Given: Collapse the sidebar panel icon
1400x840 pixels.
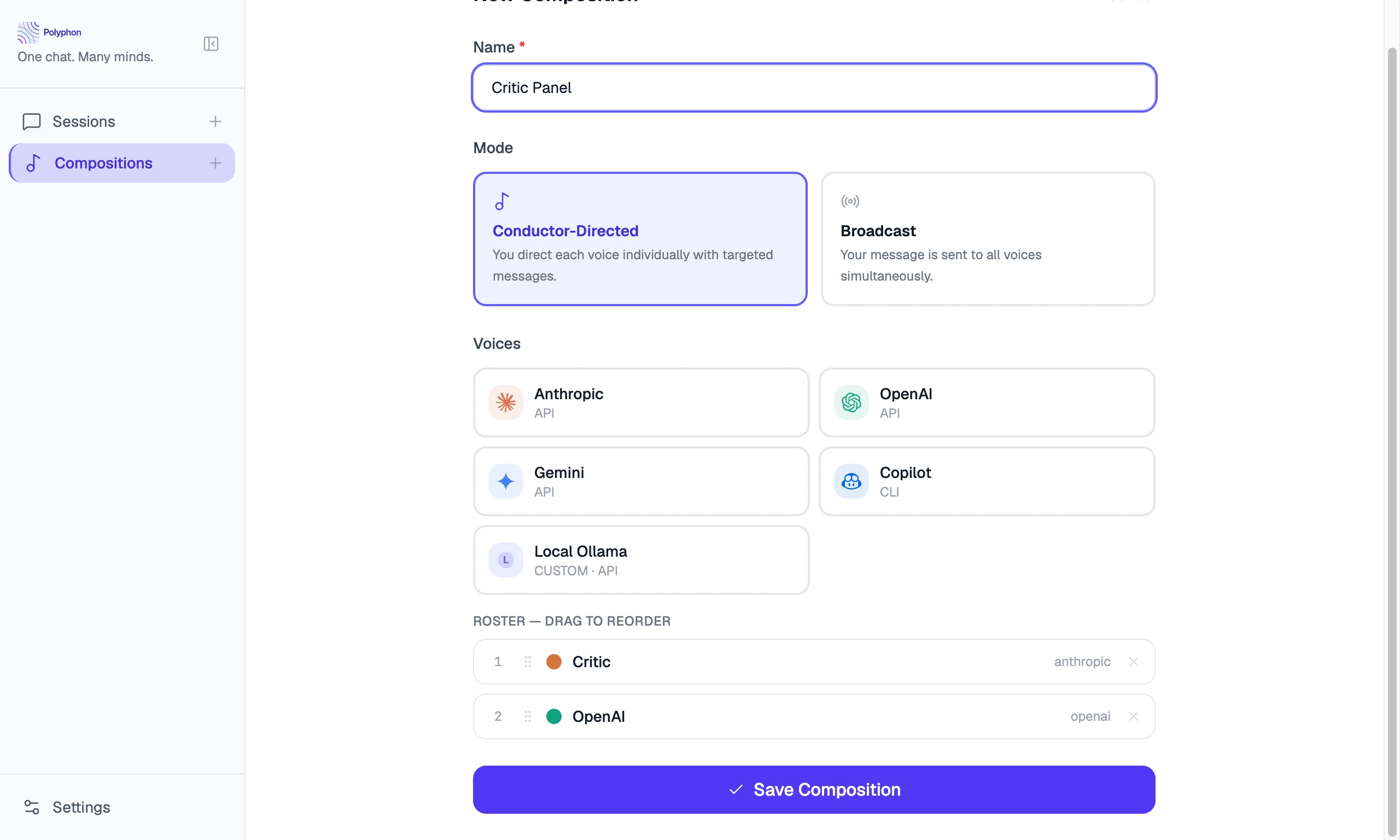Looking at the screenshot, I should coord(211,44).
